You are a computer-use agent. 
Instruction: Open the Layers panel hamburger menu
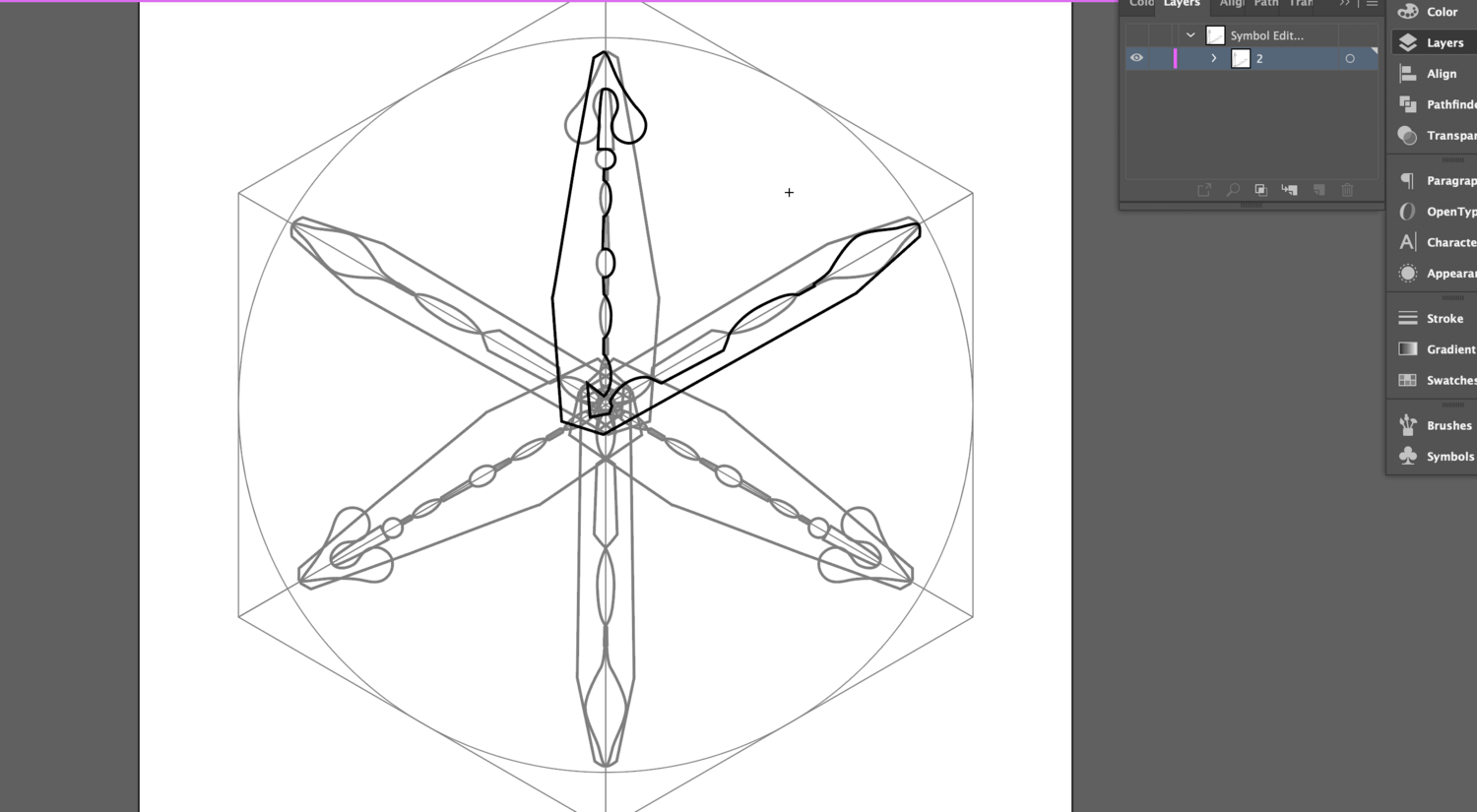click(1372, 4)
